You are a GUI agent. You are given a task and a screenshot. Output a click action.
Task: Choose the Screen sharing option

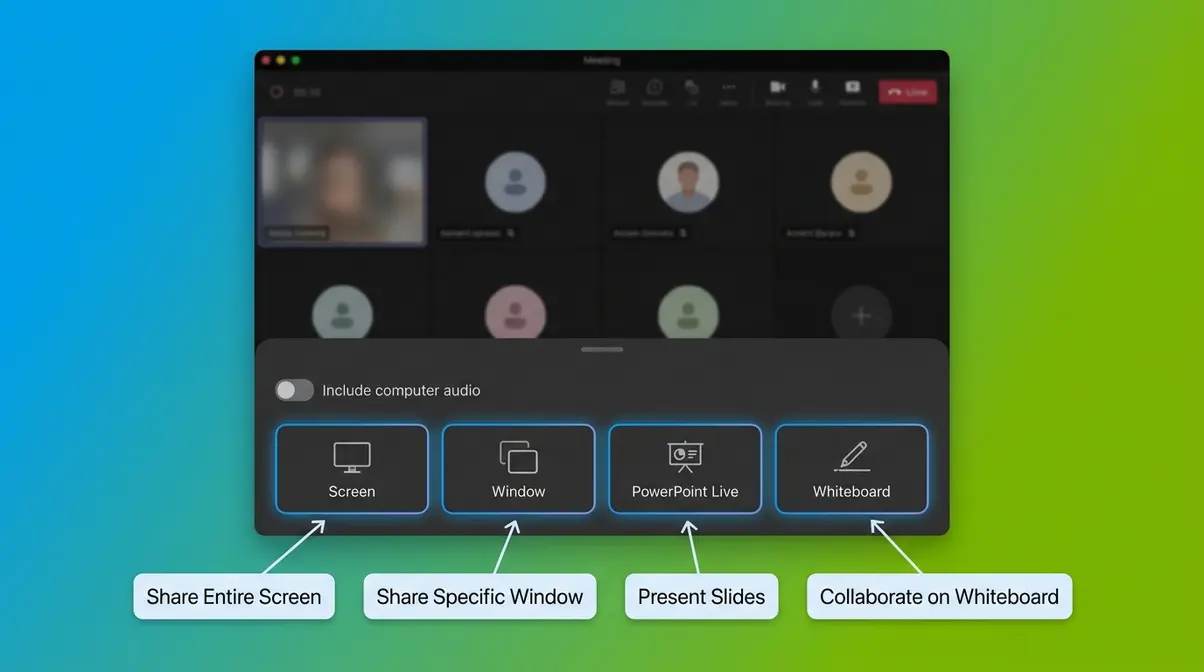point(352,469)
